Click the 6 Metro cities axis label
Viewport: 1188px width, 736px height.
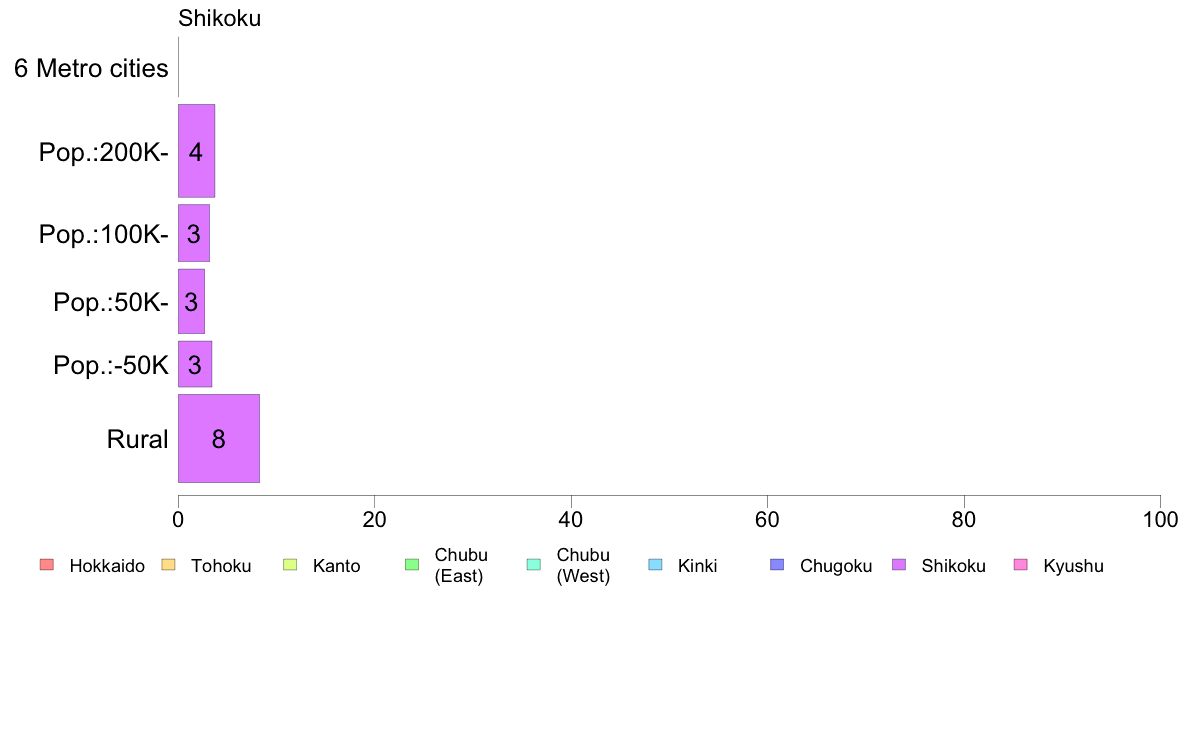click(91, 68)
